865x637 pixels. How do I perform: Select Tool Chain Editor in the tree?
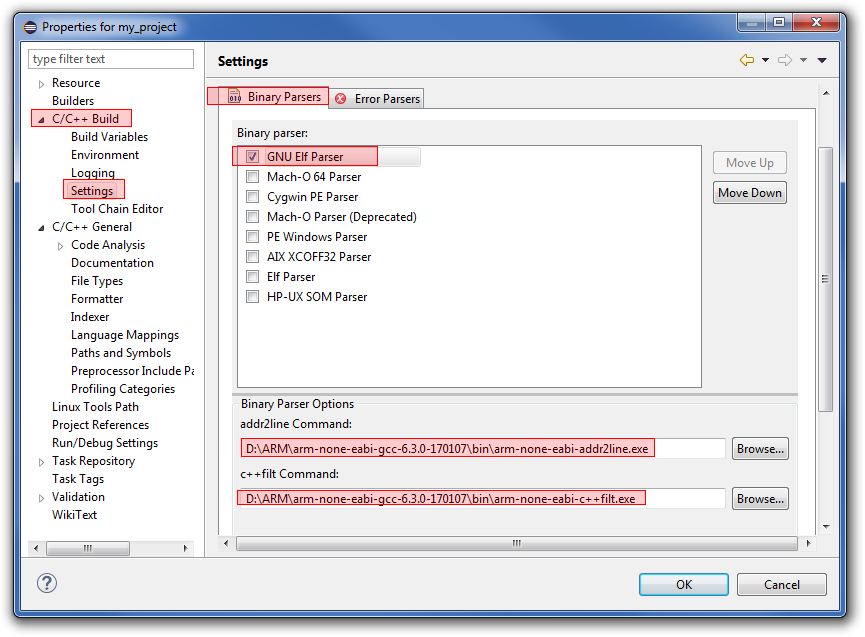tap(117, 209)
